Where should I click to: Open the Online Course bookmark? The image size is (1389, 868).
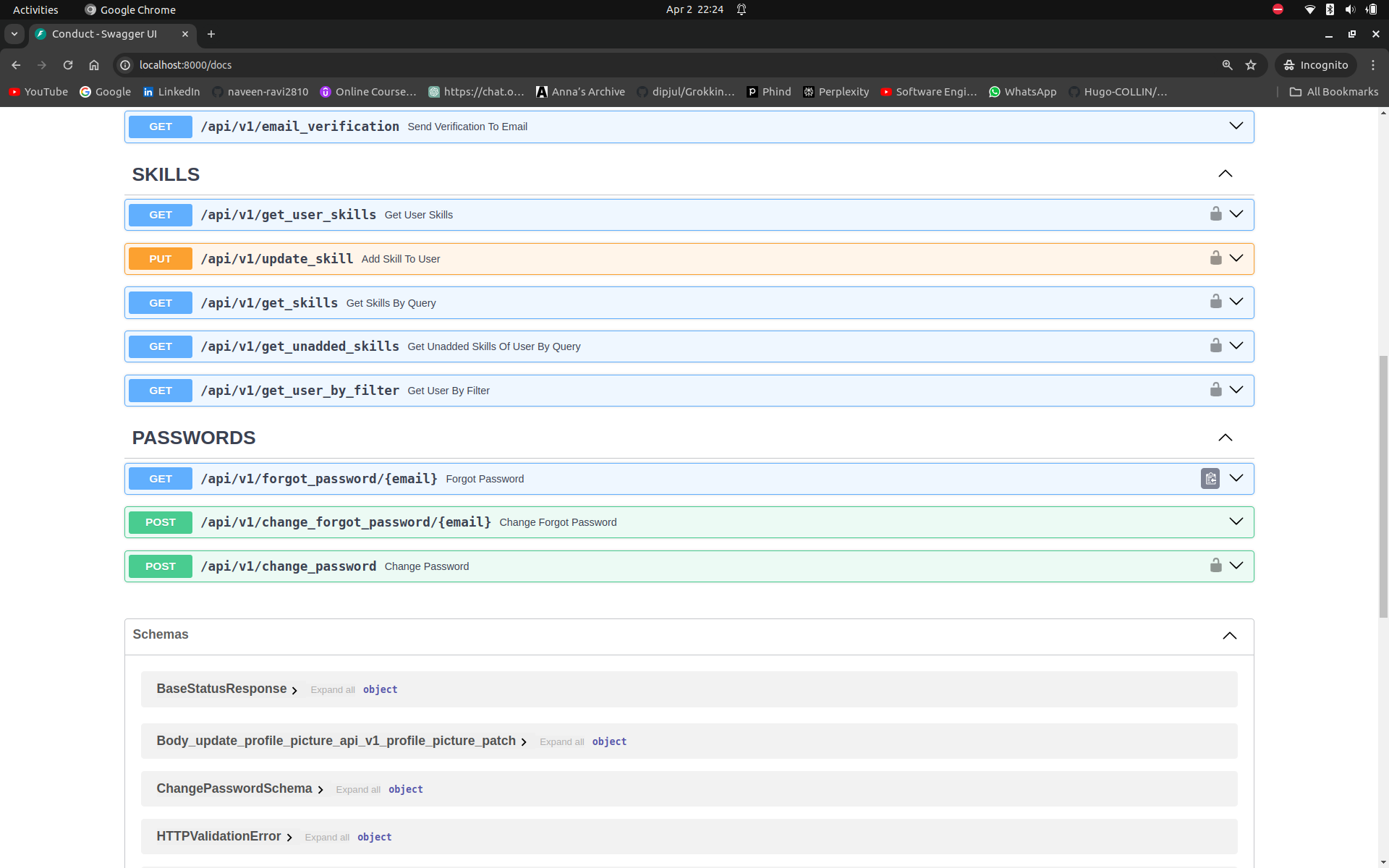(x=368, y=92)
